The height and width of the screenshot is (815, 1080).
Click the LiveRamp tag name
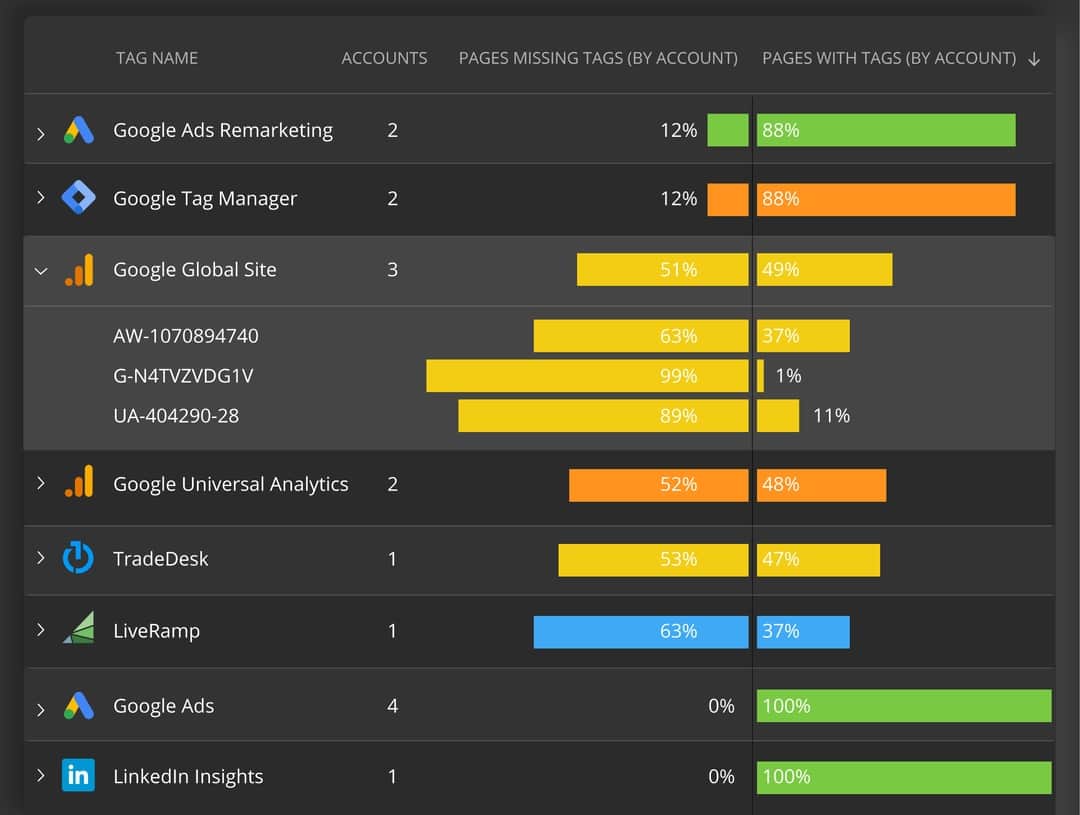pyautogui.click(x=156, y=630)
